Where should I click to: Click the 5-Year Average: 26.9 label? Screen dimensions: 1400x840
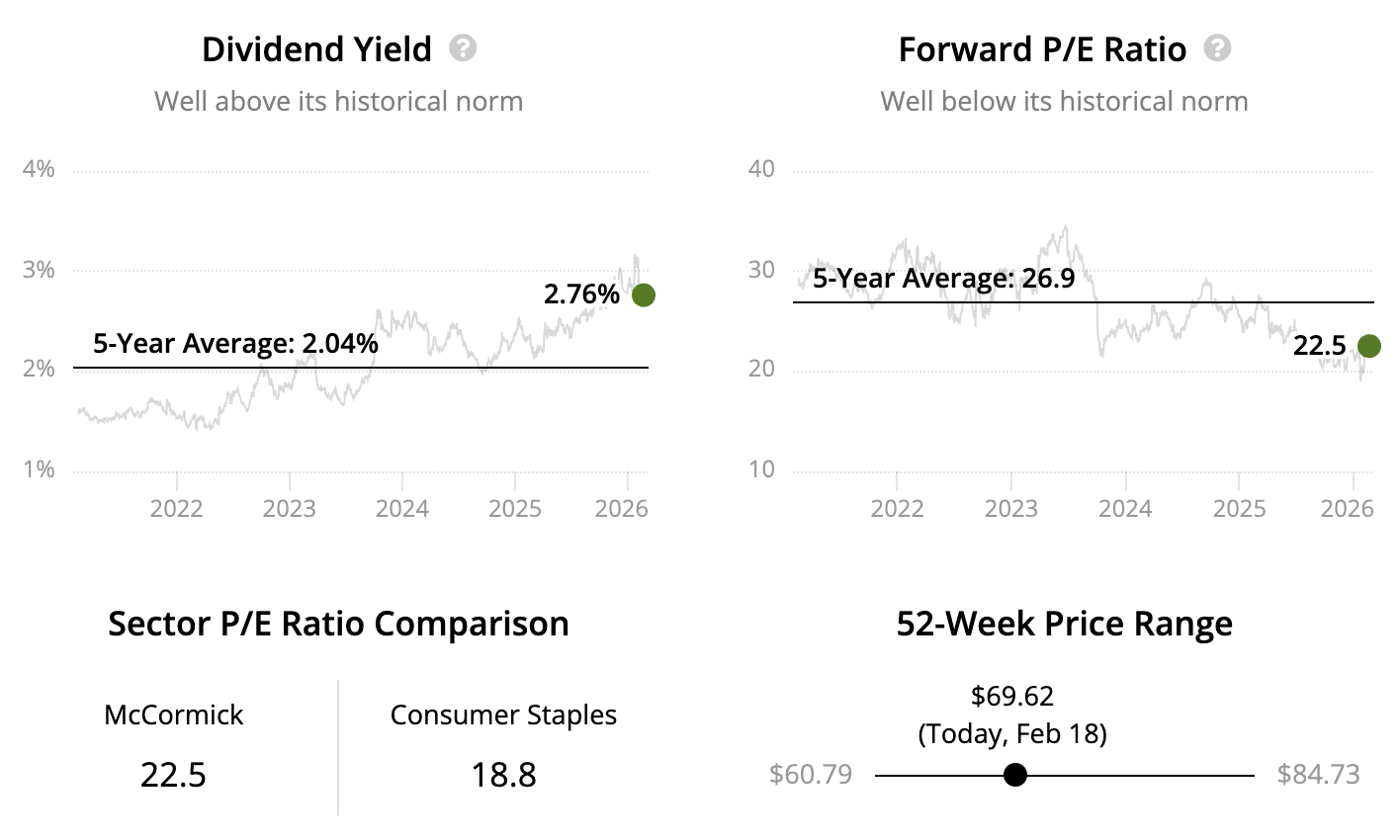click(943, 279)
